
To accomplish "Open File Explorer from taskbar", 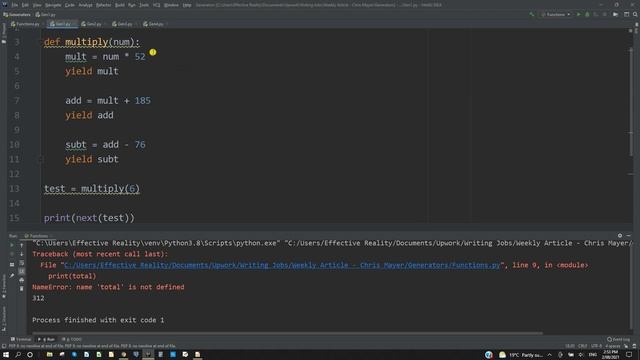I will click(x=49, y=354).
